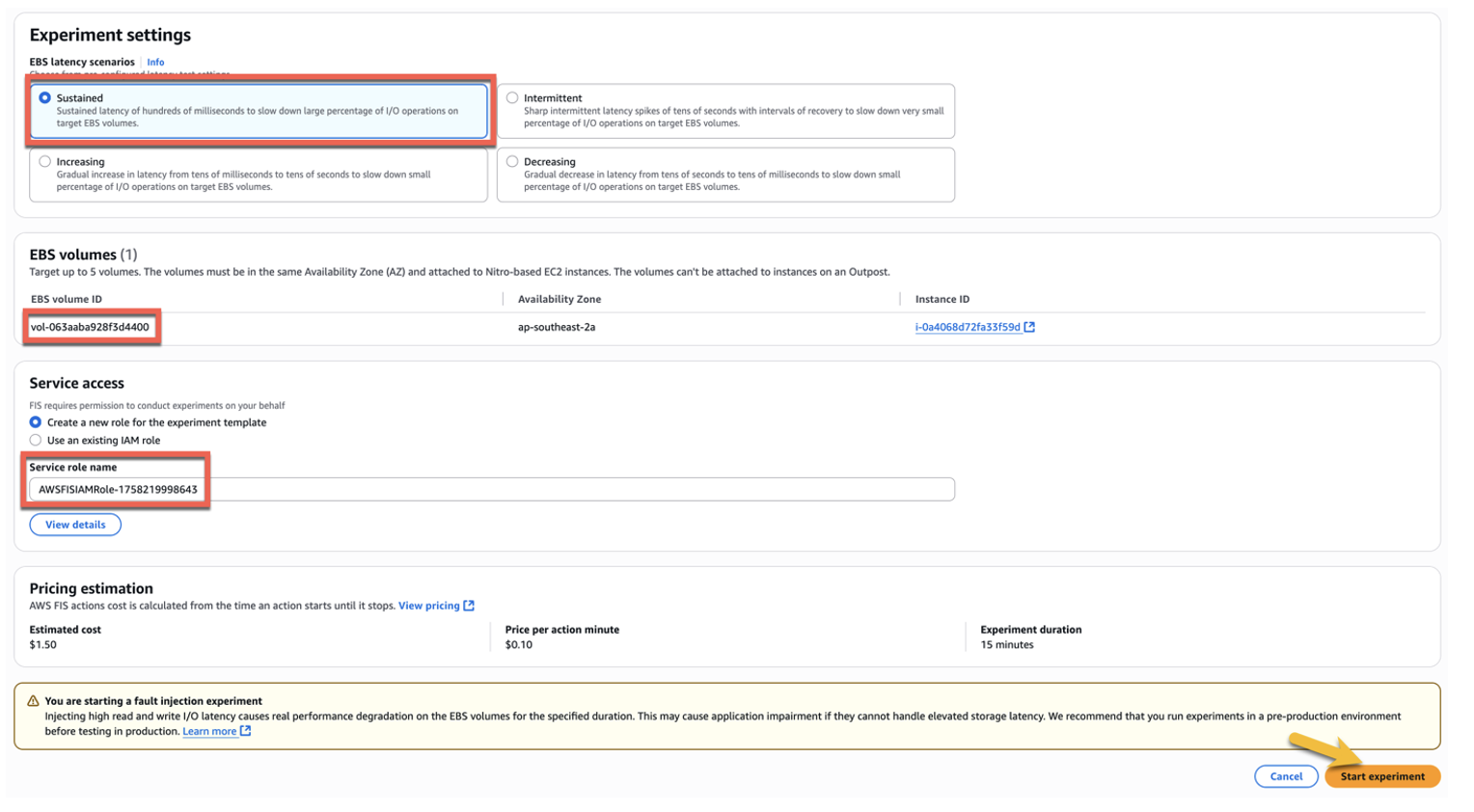Select the Decreasing latency scenario
This screenshot has width=1474, height=812.
(511, 161)
